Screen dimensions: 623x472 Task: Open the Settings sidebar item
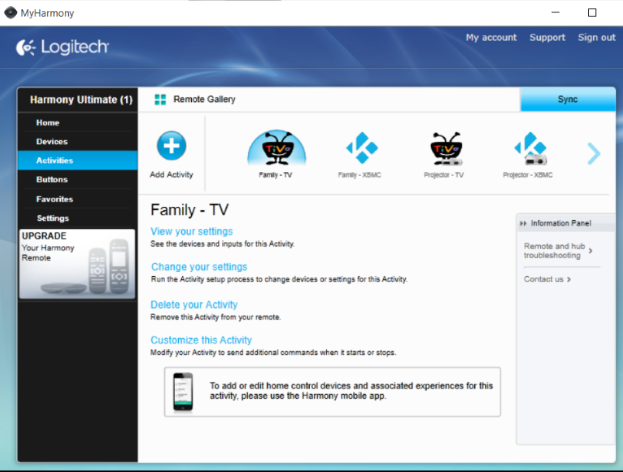pyautogui.click(x=77, y=218)
